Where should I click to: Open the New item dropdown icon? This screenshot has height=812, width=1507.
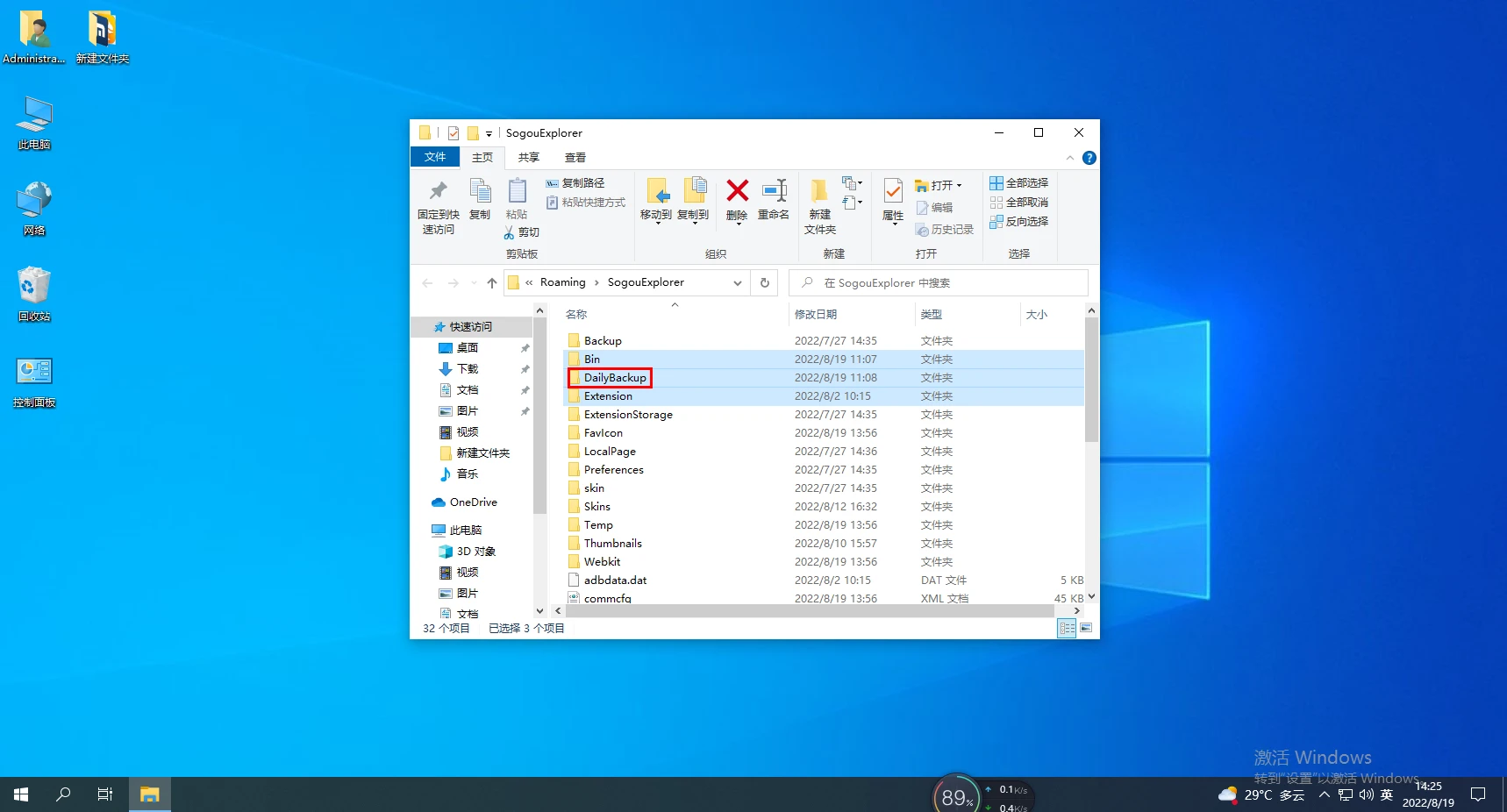[x=852, y=183]
